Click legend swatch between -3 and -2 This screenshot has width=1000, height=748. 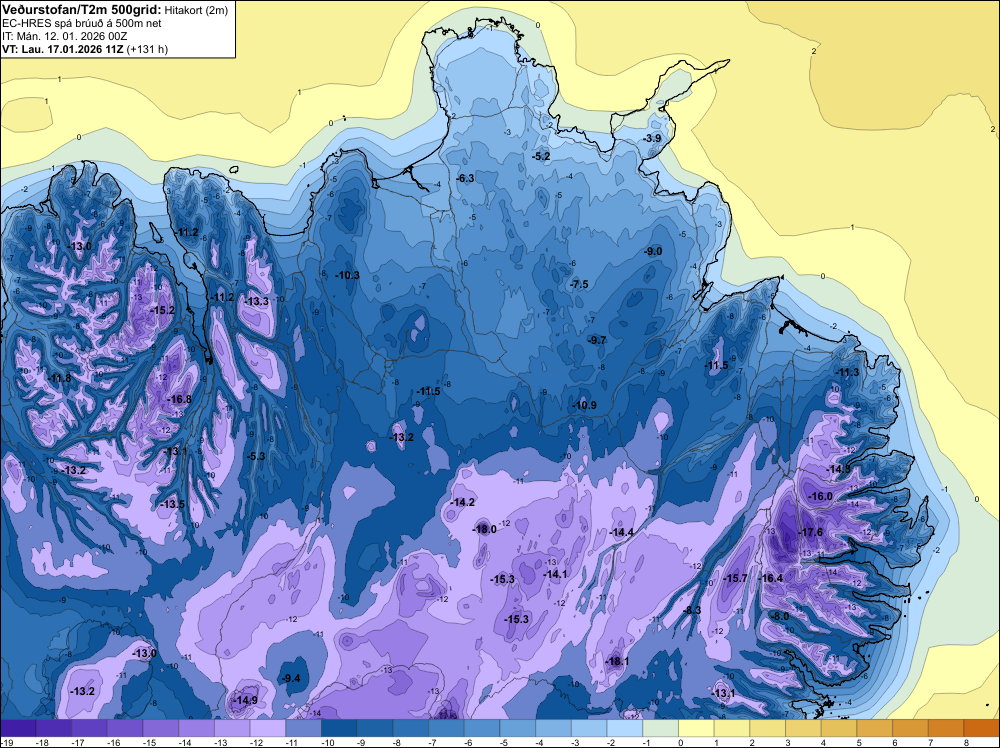(x=589, y=728)
